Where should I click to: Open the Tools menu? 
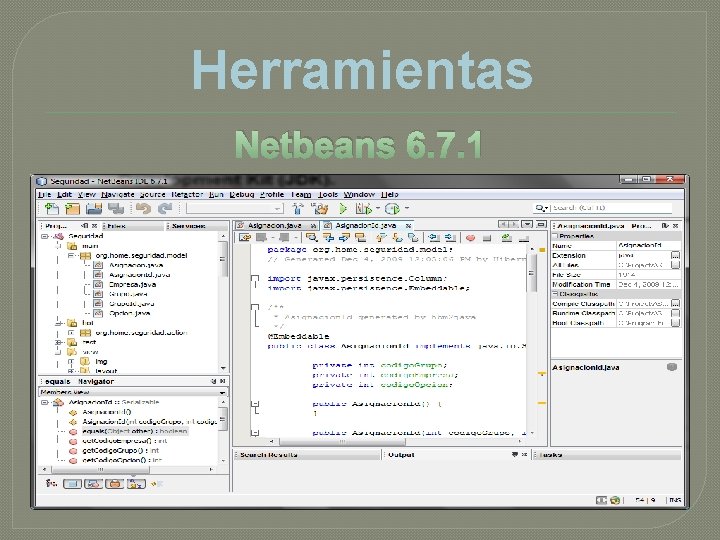328,195
